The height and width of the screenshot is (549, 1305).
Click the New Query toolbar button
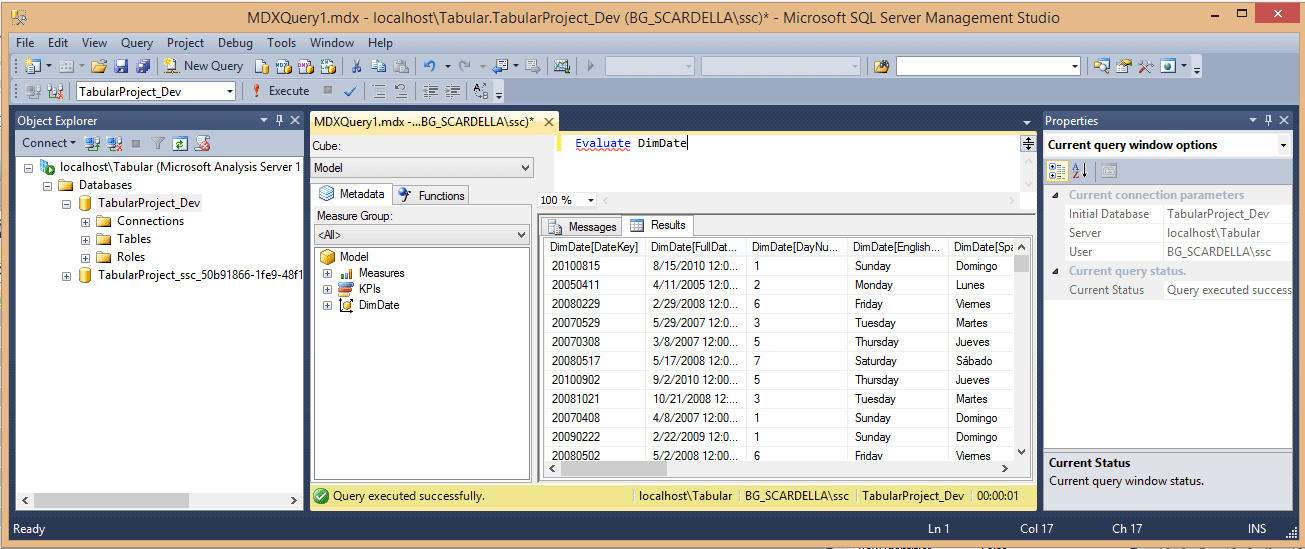[204, 66]
